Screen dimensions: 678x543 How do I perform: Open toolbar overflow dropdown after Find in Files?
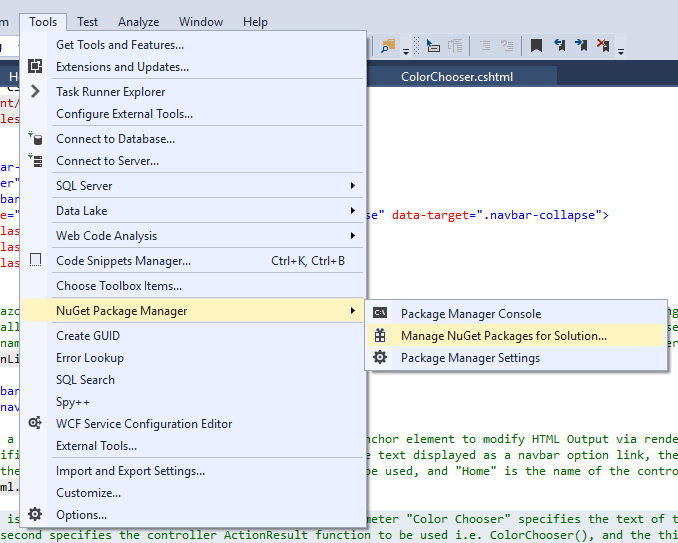coord(406,51)
